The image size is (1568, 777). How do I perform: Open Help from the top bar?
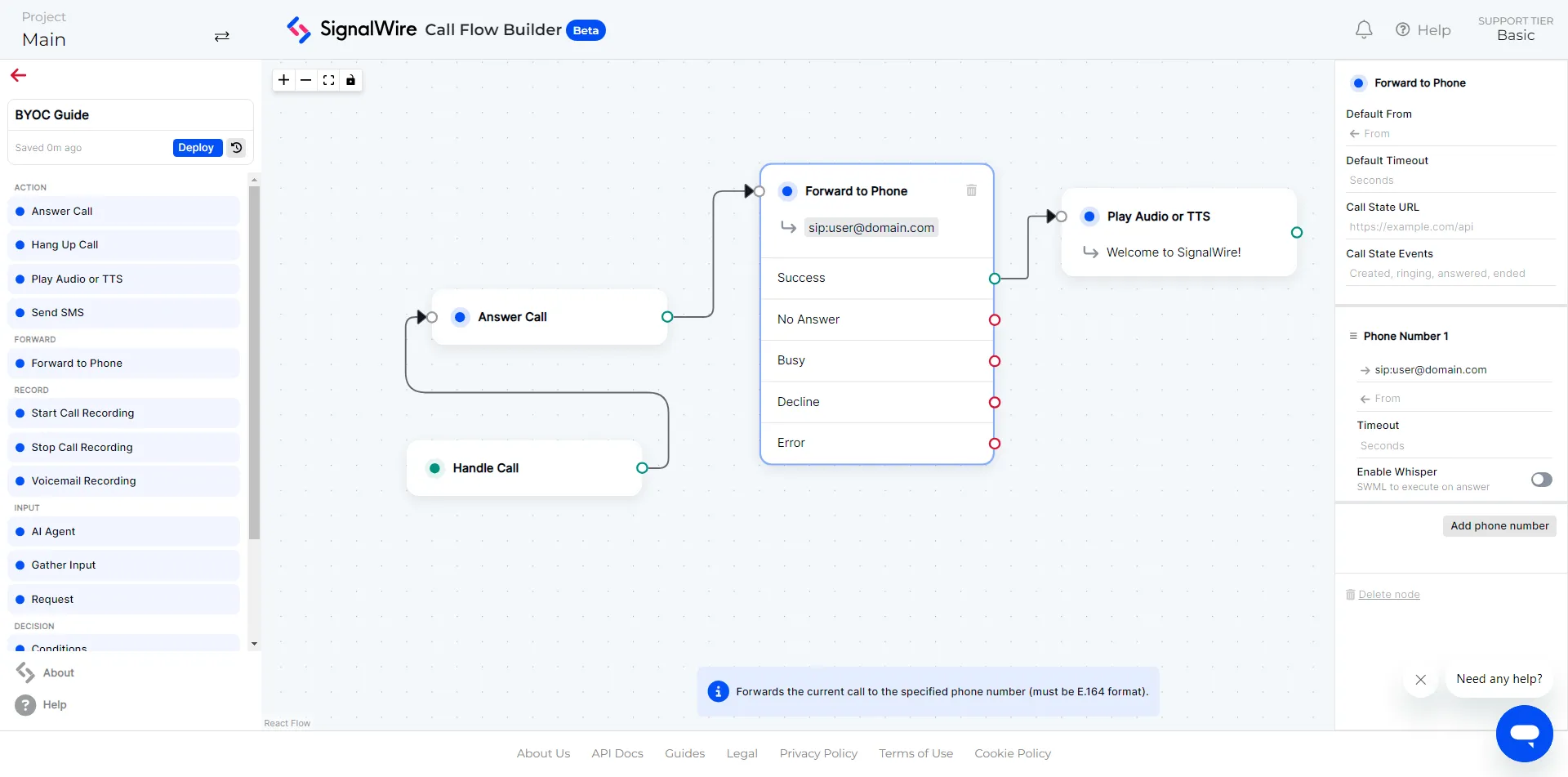click(x=1423, y=29)
